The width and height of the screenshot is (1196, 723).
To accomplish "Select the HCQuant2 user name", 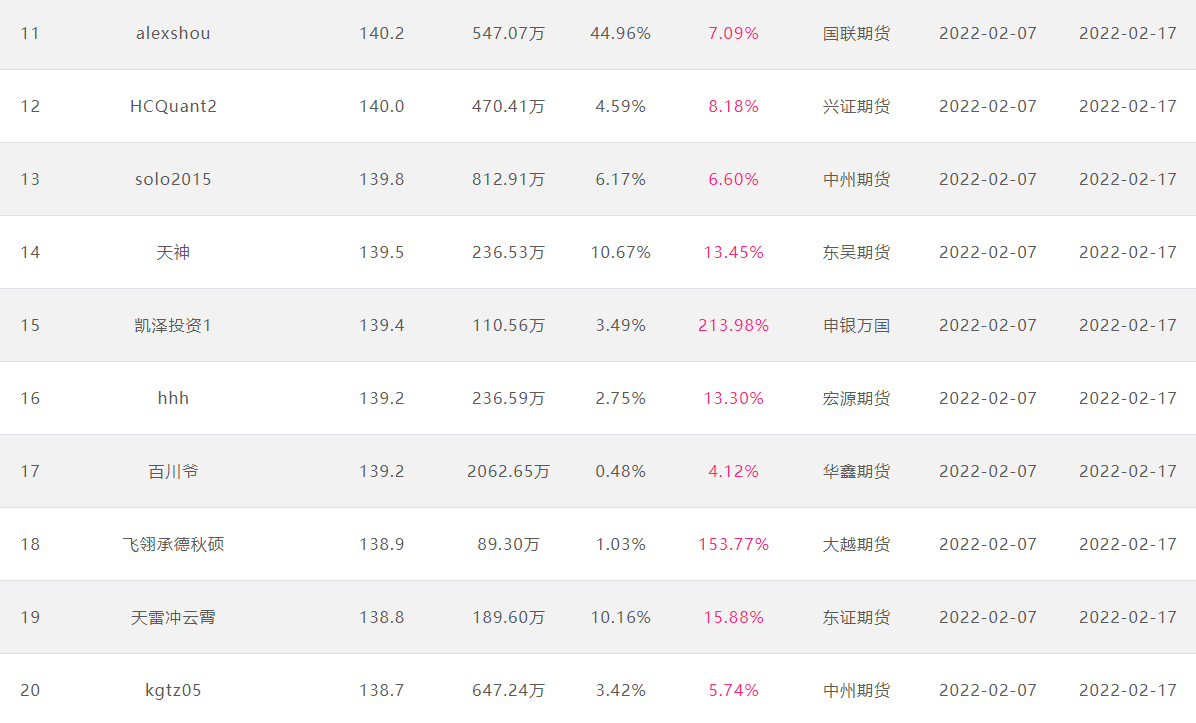I will coord(173,106).
